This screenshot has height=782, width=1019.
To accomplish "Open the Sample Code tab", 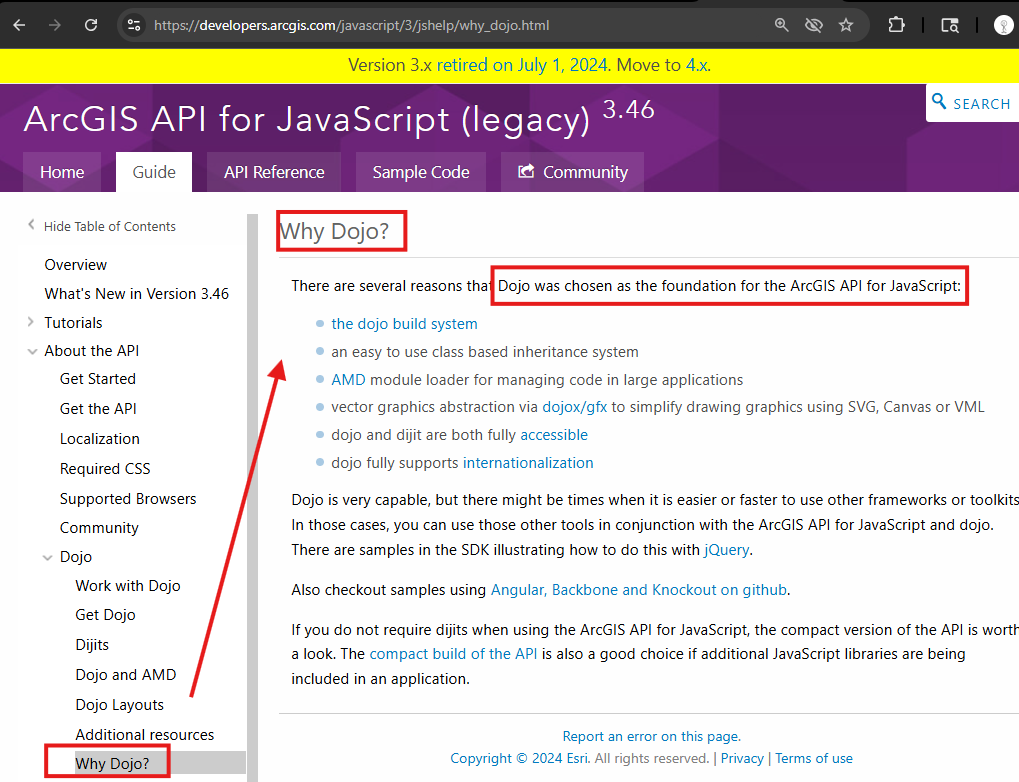I will (421, 172).
